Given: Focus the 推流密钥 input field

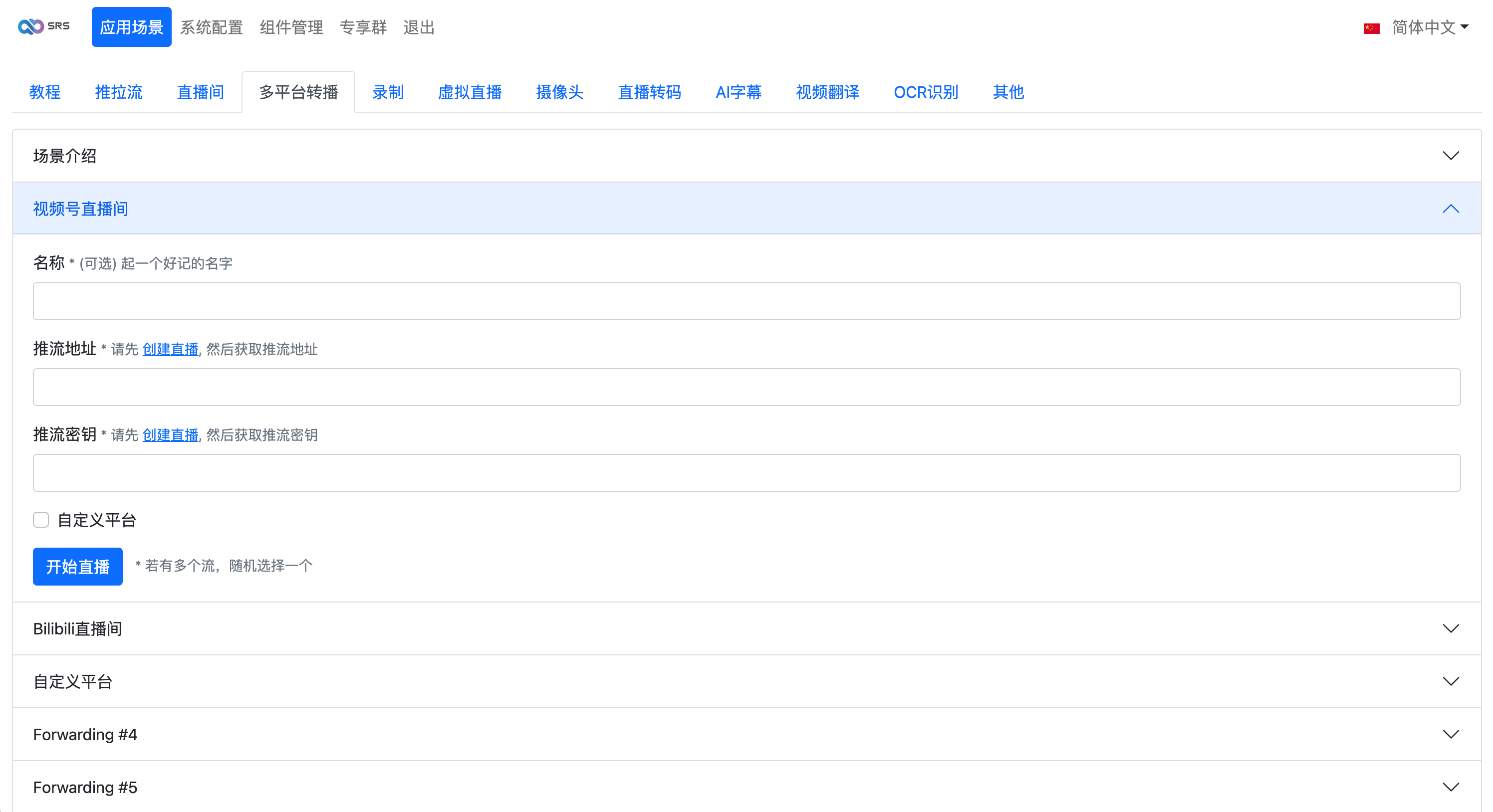Looking at the screenshot, I should [x=746, y=473].
